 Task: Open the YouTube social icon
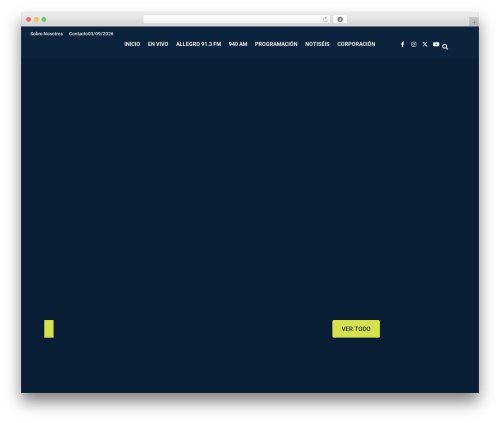pyautogui.click(x=436, y=44)
